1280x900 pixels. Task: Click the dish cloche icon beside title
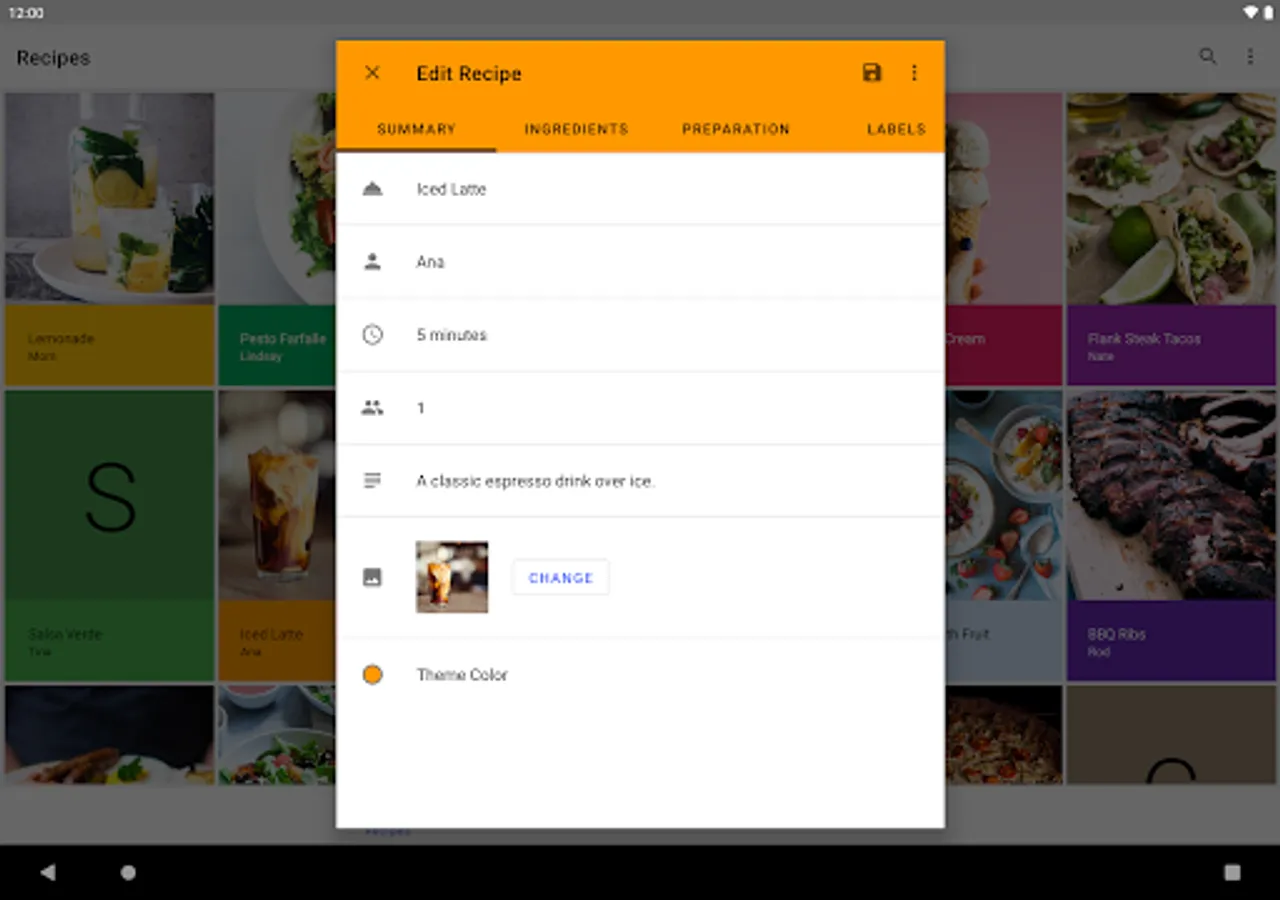point(373,189)
